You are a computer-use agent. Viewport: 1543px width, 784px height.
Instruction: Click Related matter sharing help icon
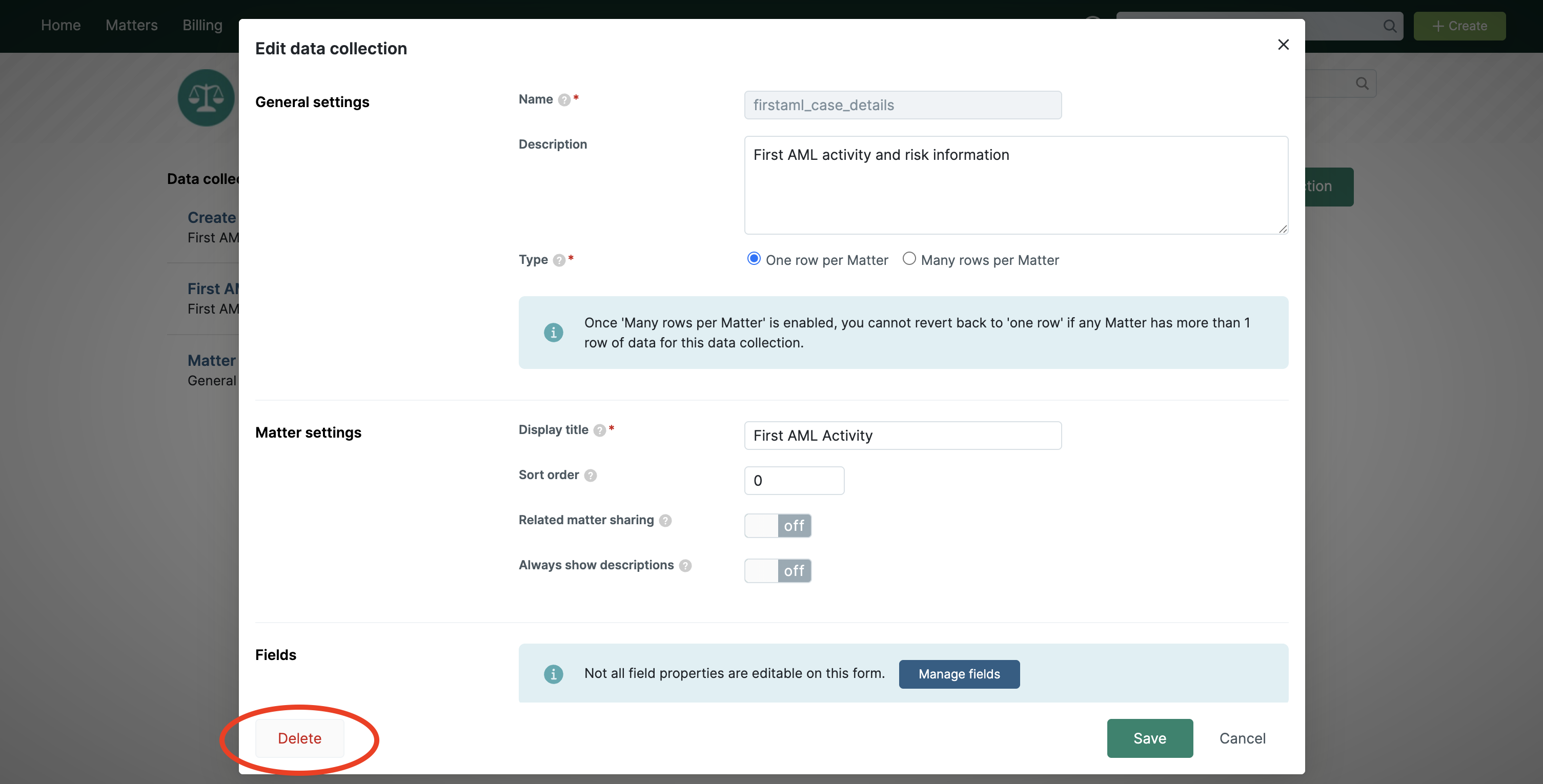click(665, 521)
